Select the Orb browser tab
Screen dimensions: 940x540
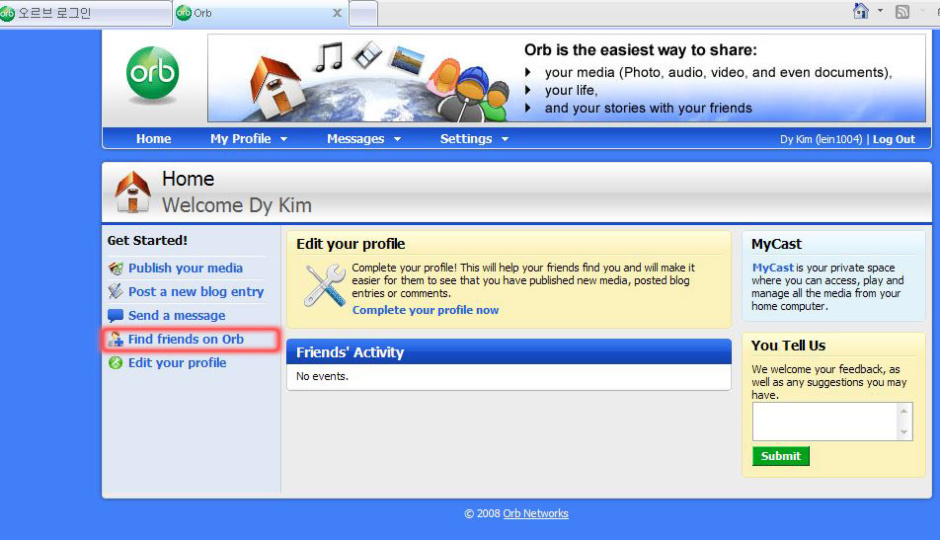point(261,13)
